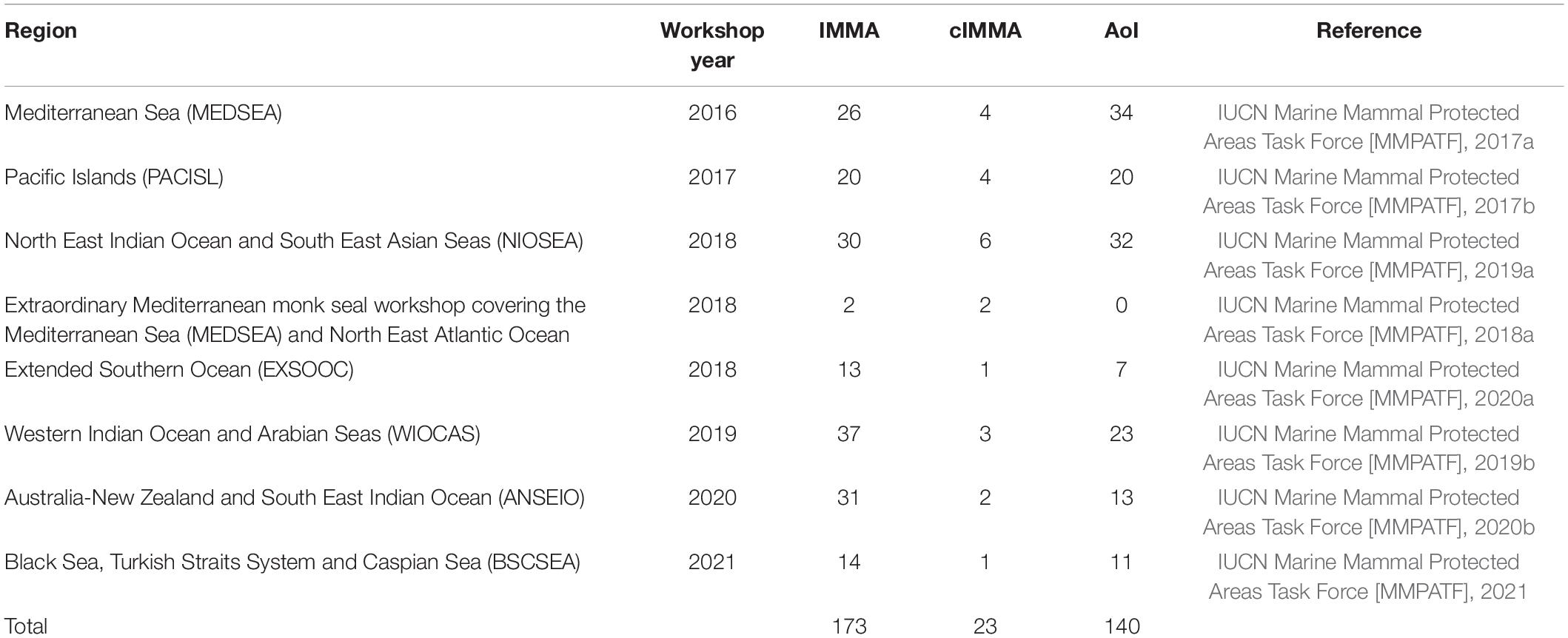Click the Mediterranean Sea (MEDSEA) row label
Screen dimensions: 1568x638
pyautogui.click(x=143, y=113)
